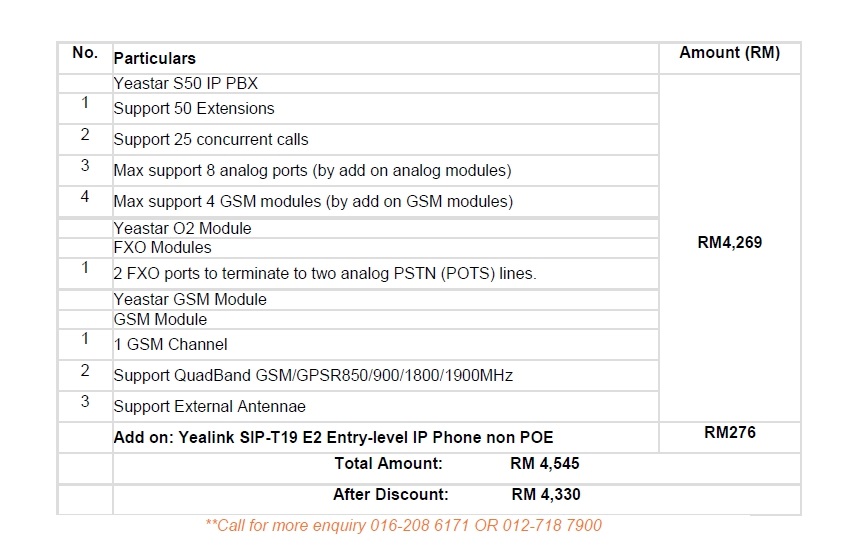
Task: Click the "1 GSM Channel" row
Action: [x=170, y=344]
